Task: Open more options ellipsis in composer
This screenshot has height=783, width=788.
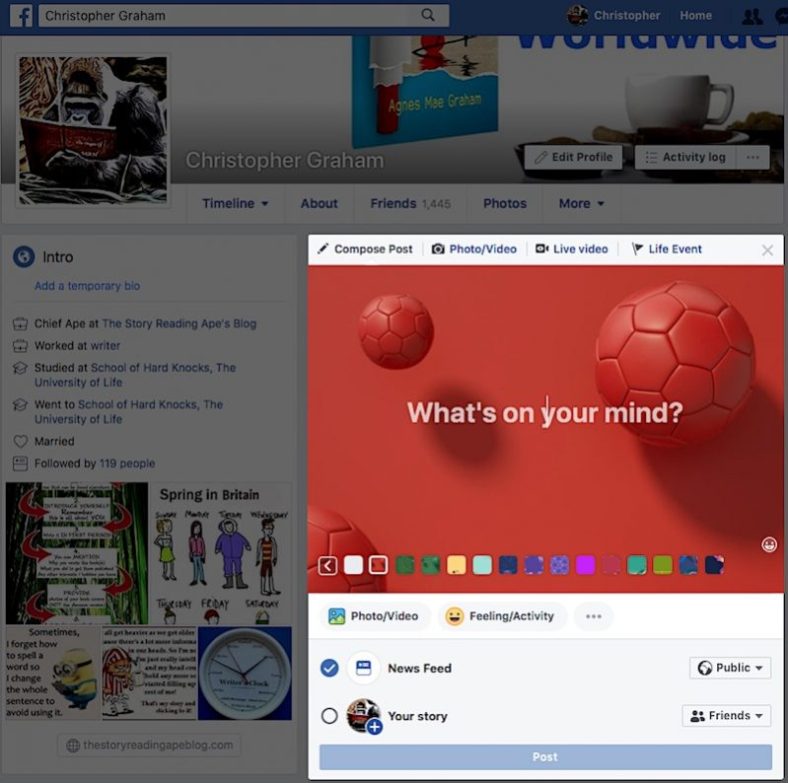Action: (593, 616)
